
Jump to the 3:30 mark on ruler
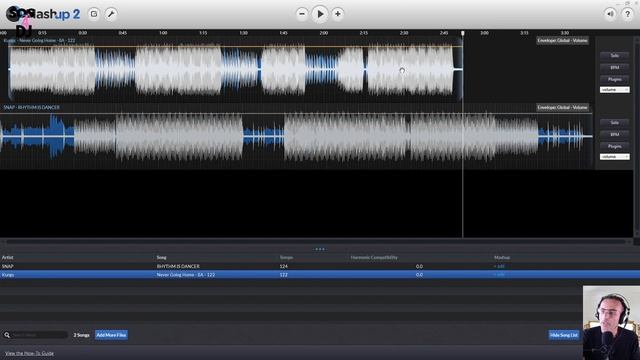(564, 33)
